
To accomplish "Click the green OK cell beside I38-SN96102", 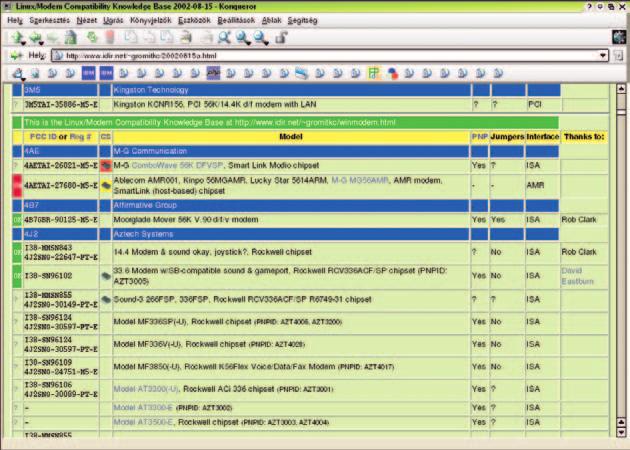I will pyautogui.click(x=17, y=276).
